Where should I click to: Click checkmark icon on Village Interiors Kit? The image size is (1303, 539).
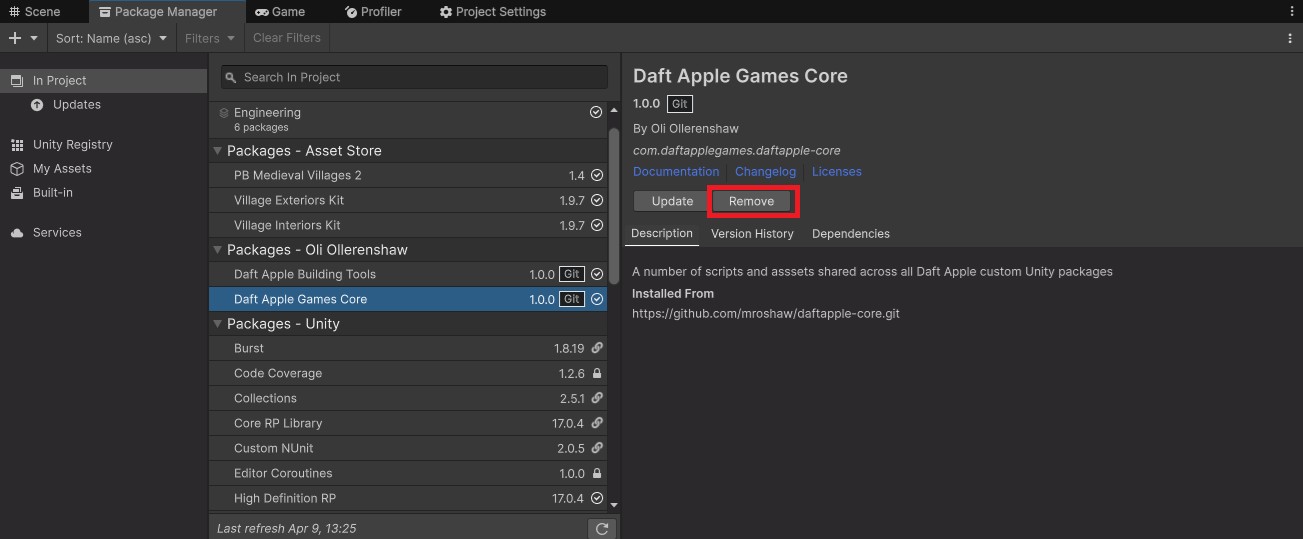point(597,225)
